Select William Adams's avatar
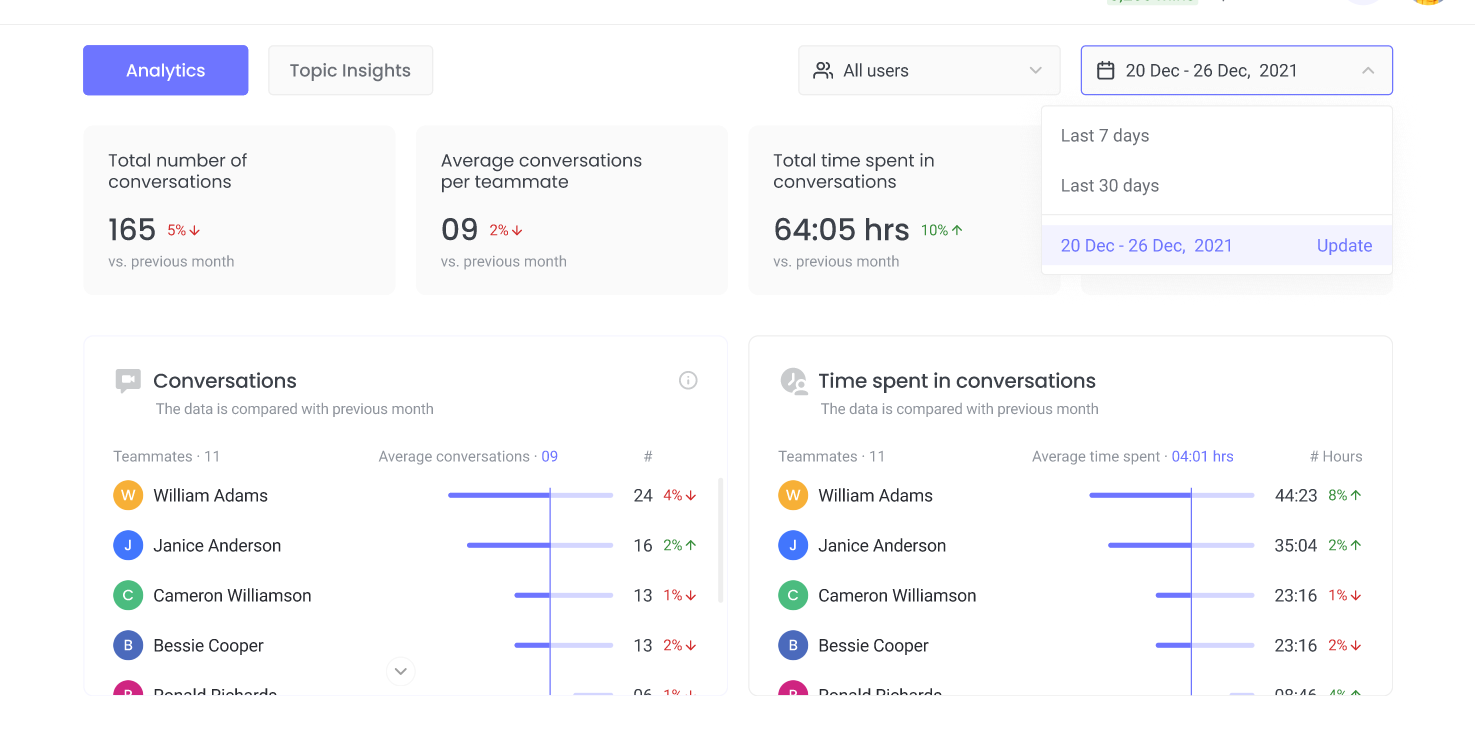Viewport: 1475px width, 730px height. (x=127, y=495)
